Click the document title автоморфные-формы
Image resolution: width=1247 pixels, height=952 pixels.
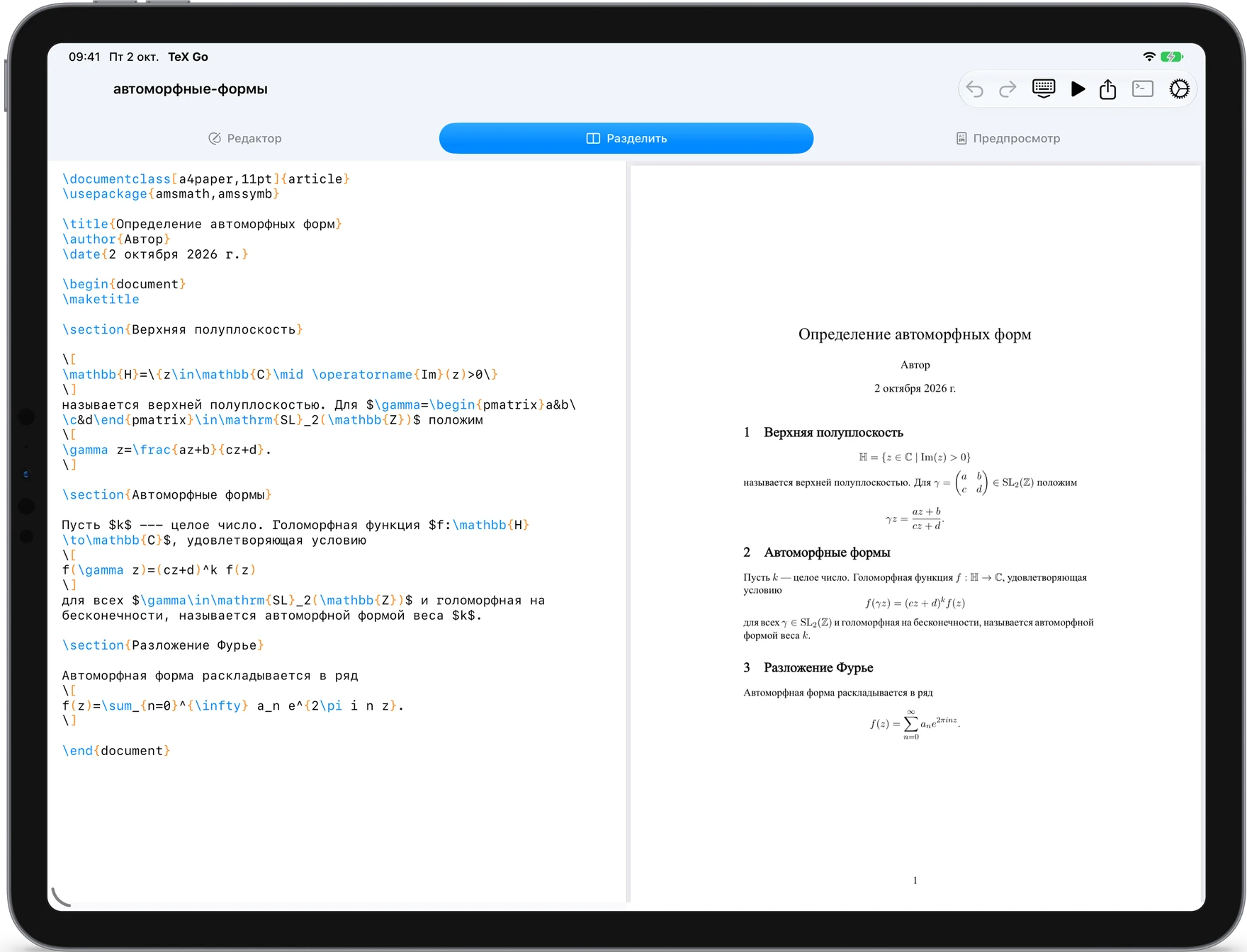point(191,89)
